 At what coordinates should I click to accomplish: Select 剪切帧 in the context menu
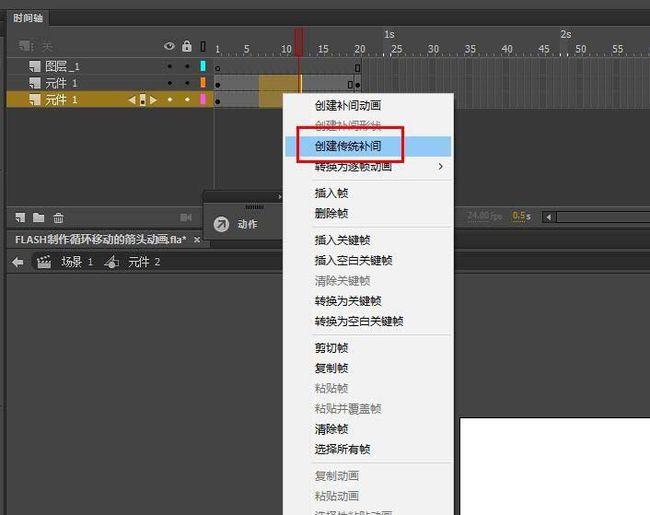point(331,348)
